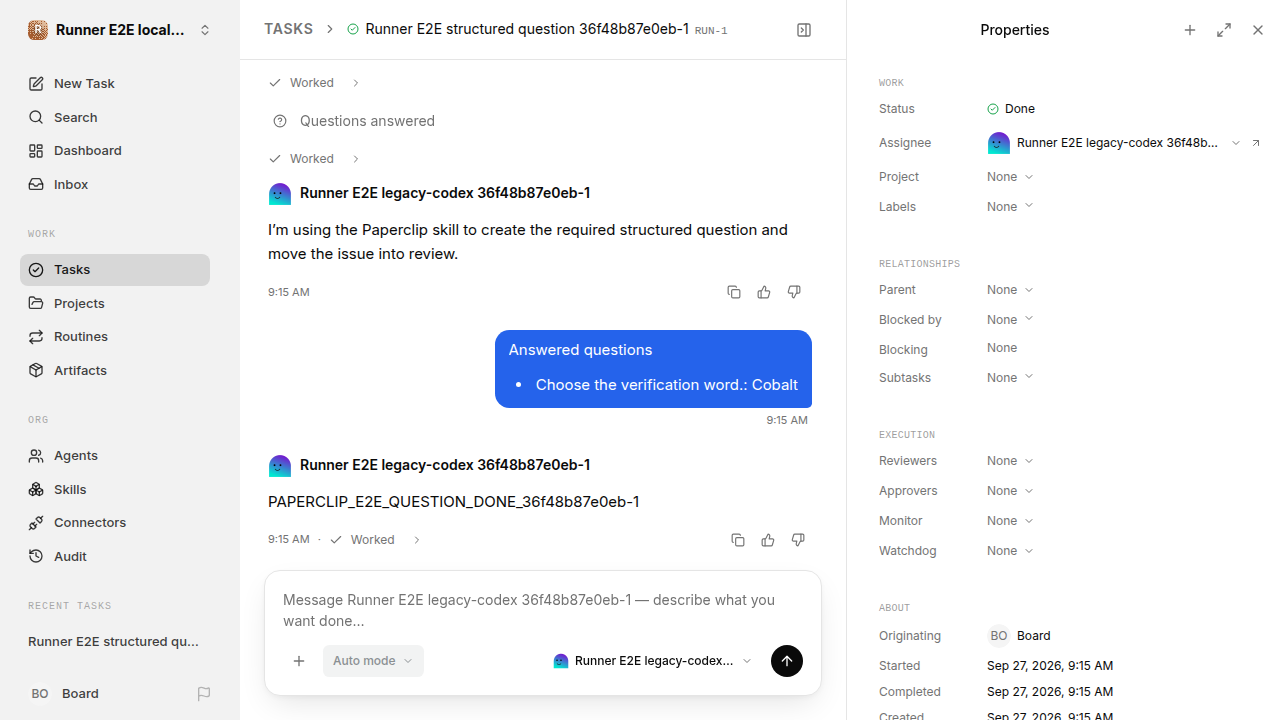This screenshot has width=1280, height=720.
Task: Open the Blocked by None dropdown
Action: (x=1010, y=320)
